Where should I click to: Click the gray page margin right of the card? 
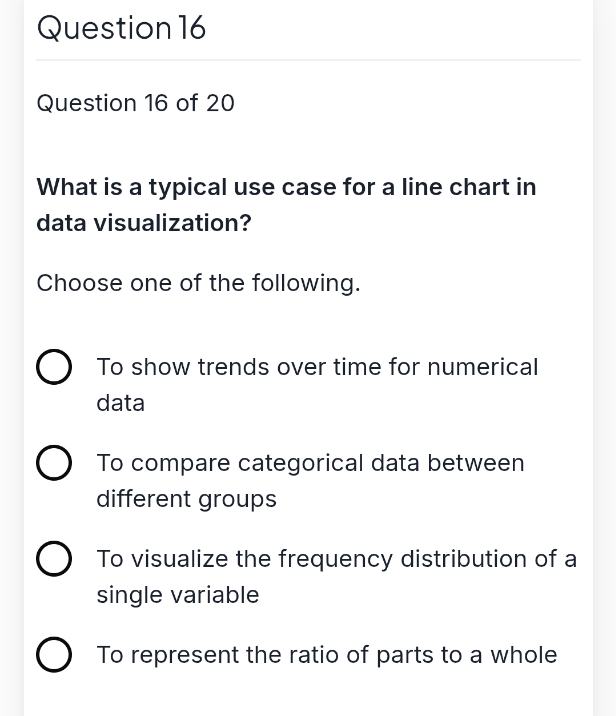(605, 358)
